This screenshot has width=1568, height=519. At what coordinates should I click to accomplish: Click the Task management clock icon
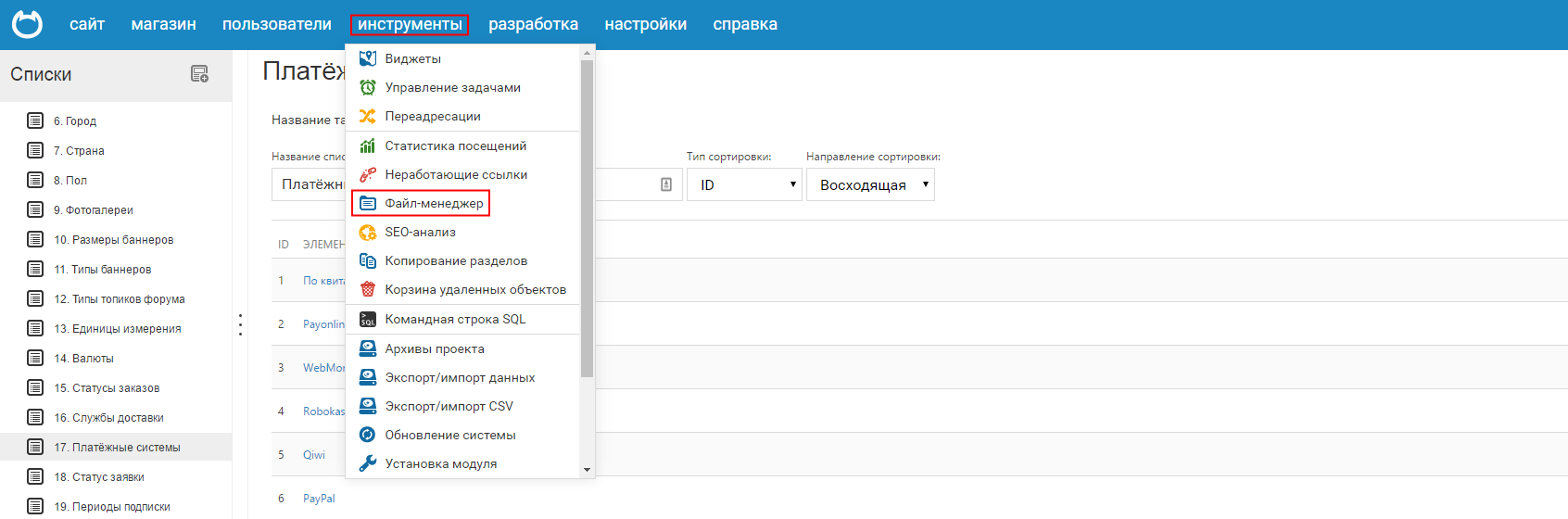point(368,87)
